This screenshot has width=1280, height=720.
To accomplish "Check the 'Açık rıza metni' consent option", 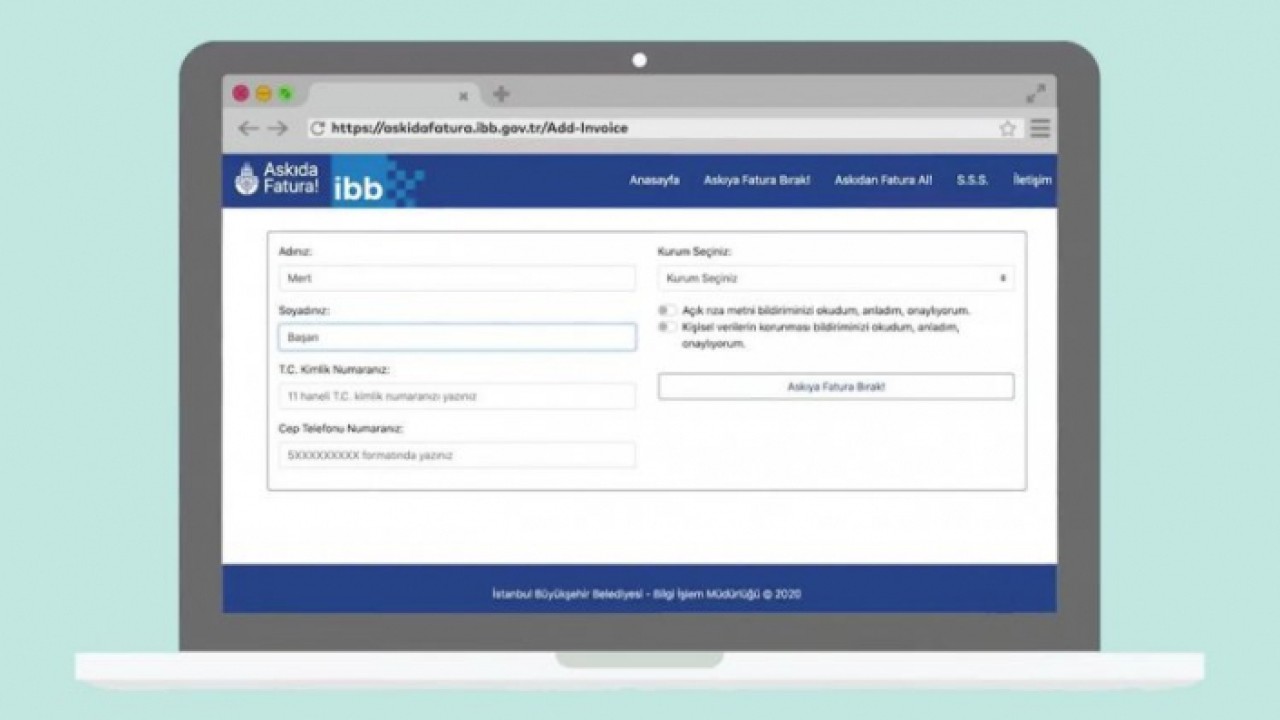I will click(664, 311).
